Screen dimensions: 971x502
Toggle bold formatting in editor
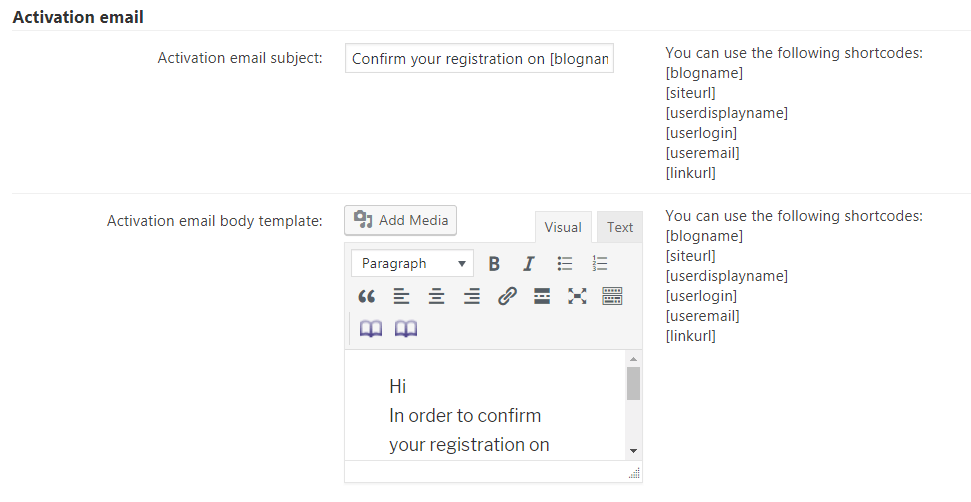(x=494, y=264)
